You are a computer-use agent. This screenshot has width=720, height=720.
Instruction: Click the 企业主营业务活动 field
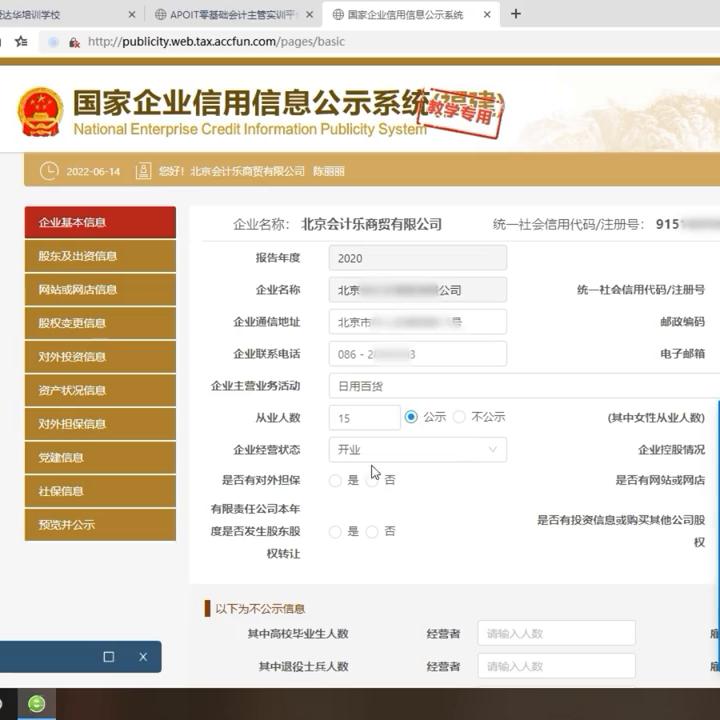coord(524,386)
